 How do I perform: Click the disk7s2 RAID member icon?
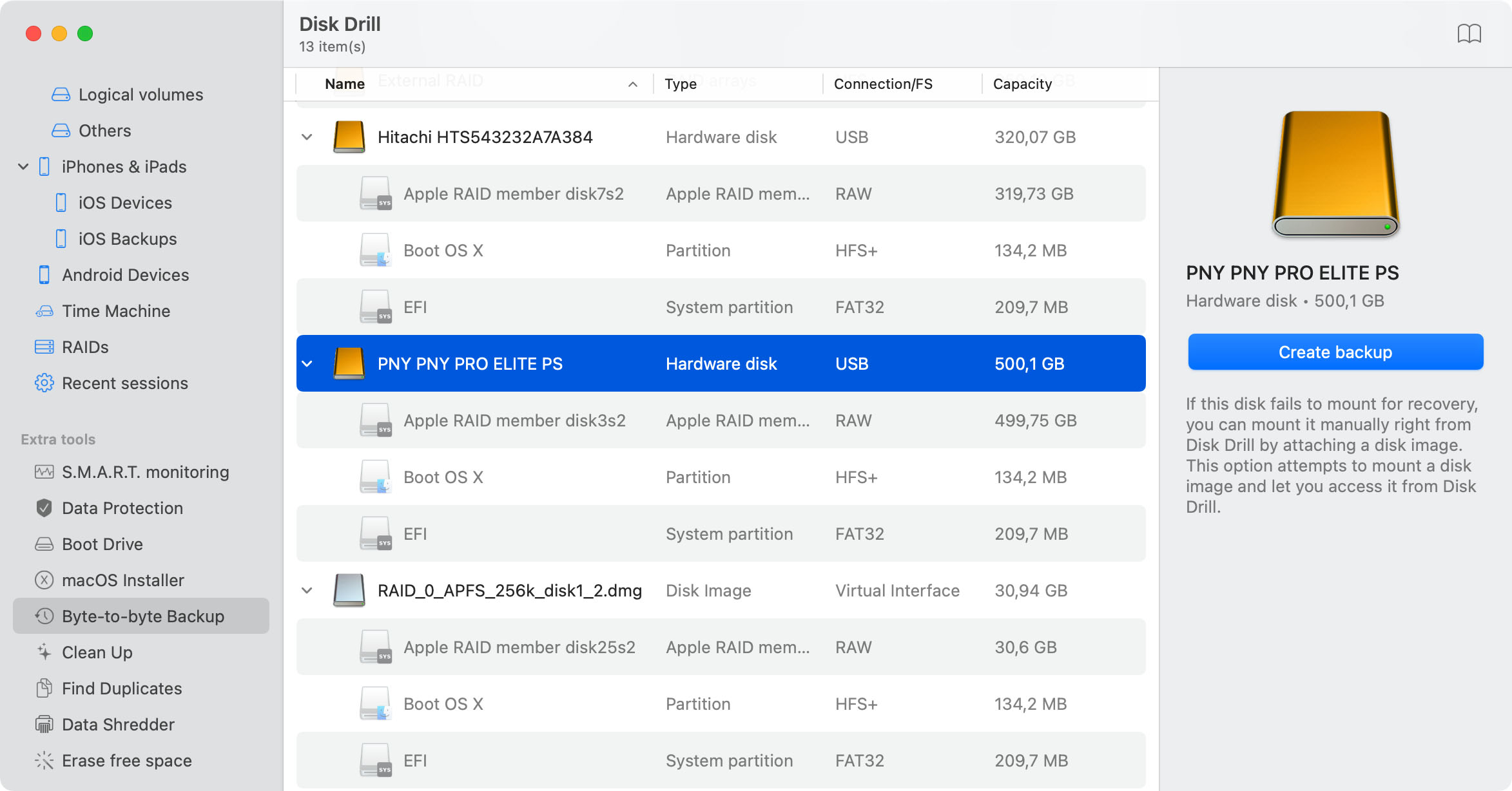click(x=376, y=194)
